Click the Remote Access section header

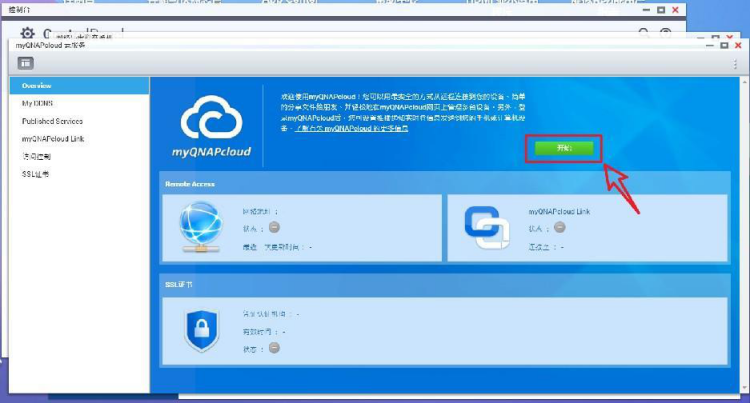coord(190,184)
